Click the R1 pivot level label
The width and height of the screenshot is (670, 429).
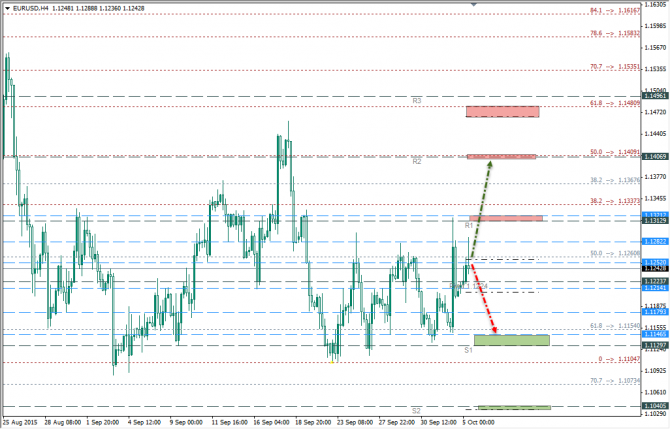click(x=469, y=225)
